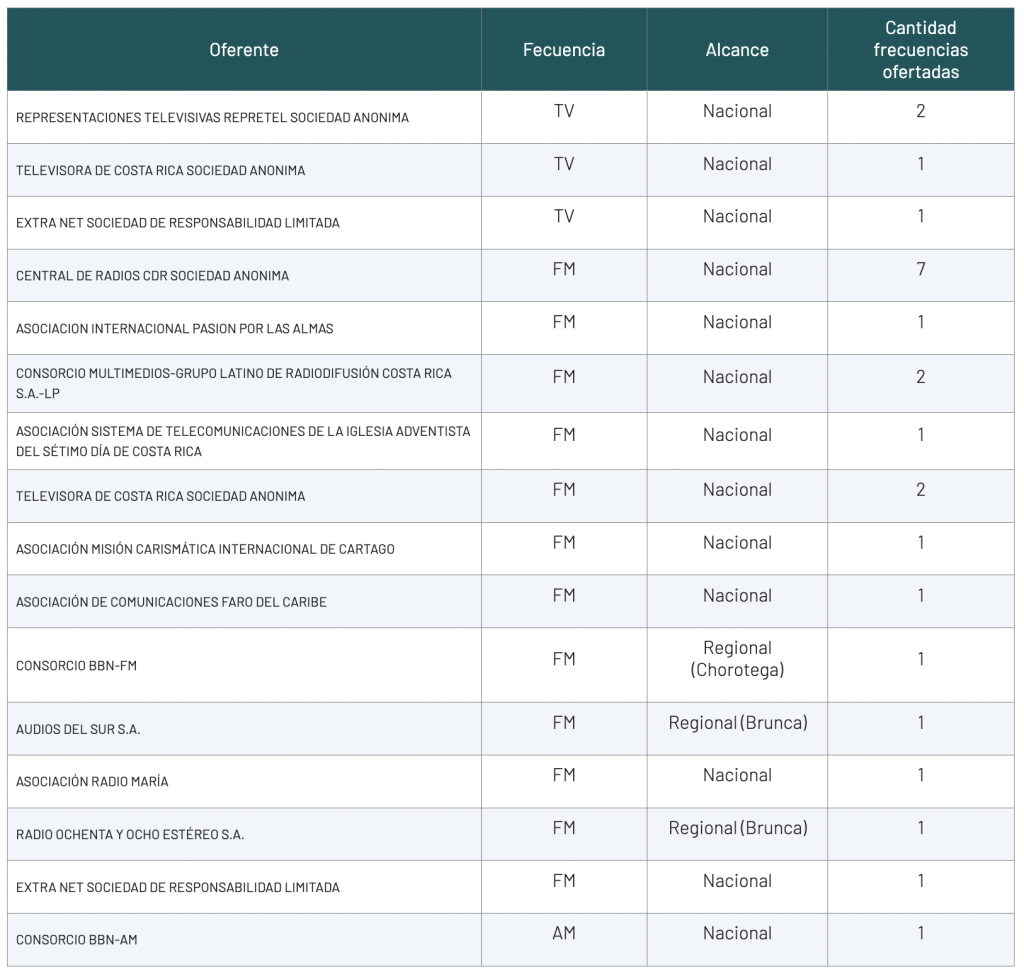Click Asociación Radio María

tap(92, 782)
